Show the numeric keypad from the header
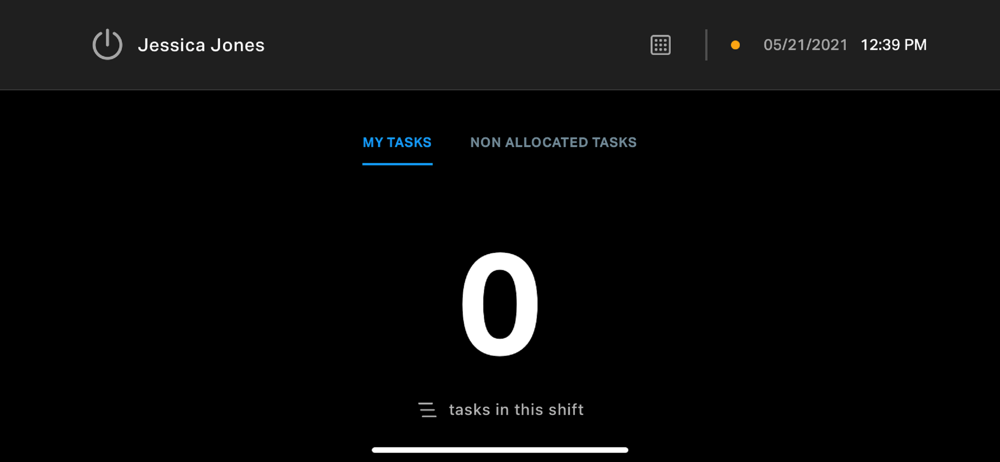Screen dimensions: 1000x462 point(660,45)
